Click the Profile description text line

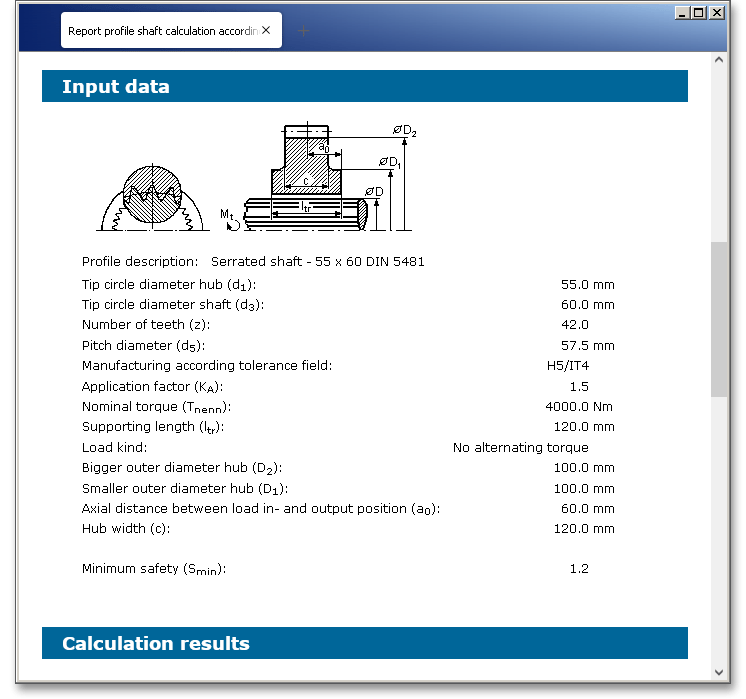point(253,262)
